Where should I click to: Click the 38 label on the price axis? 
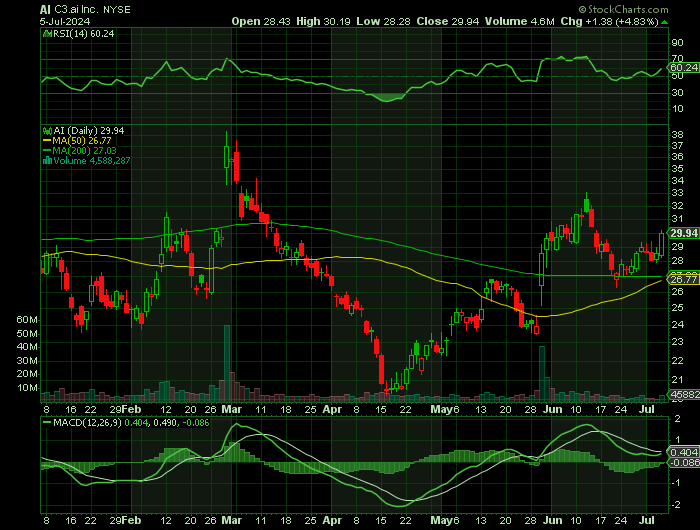click(x=677, y=134)
